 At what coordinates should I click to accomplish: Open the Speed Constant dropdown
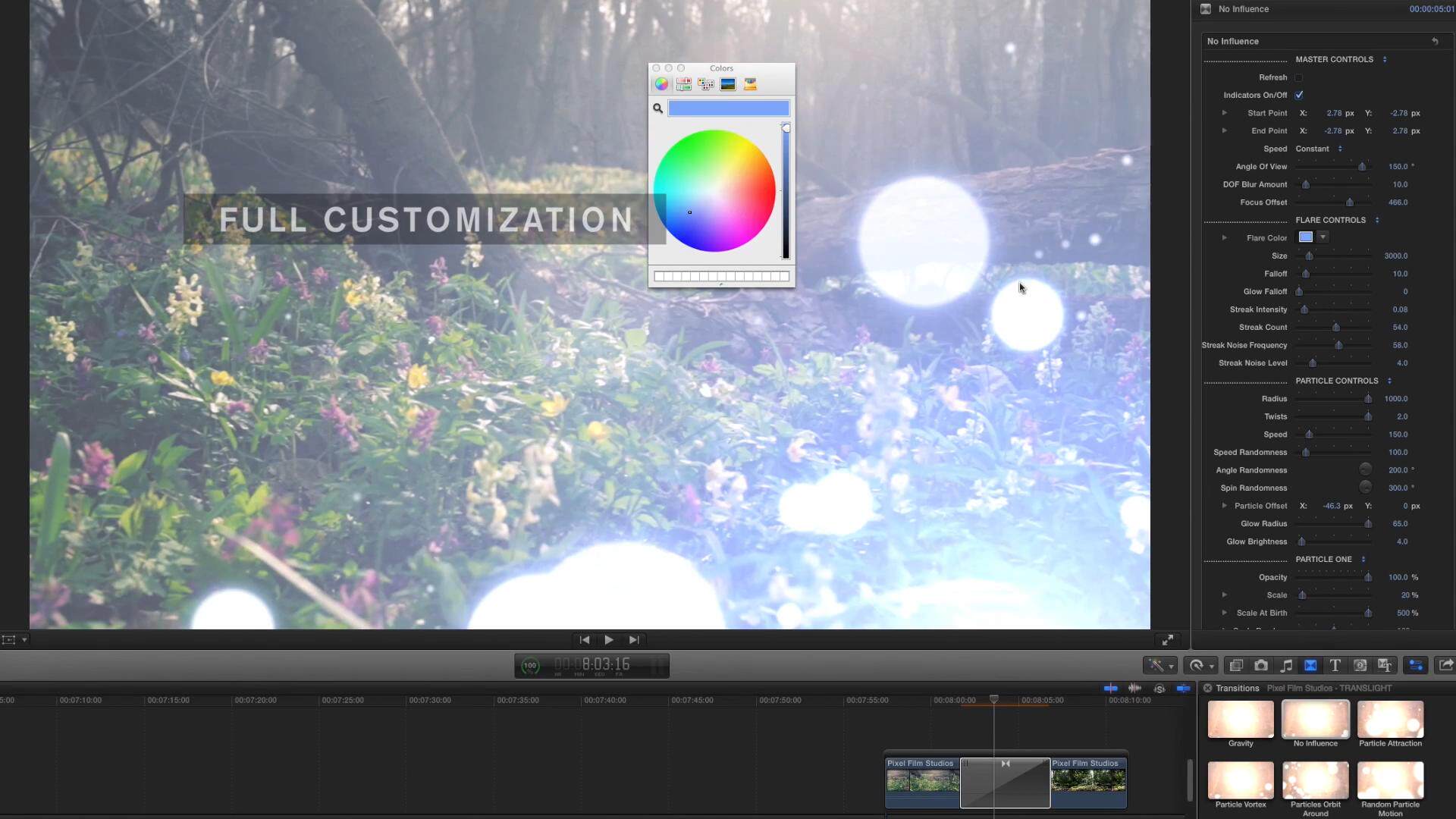tap(1319, 149)
